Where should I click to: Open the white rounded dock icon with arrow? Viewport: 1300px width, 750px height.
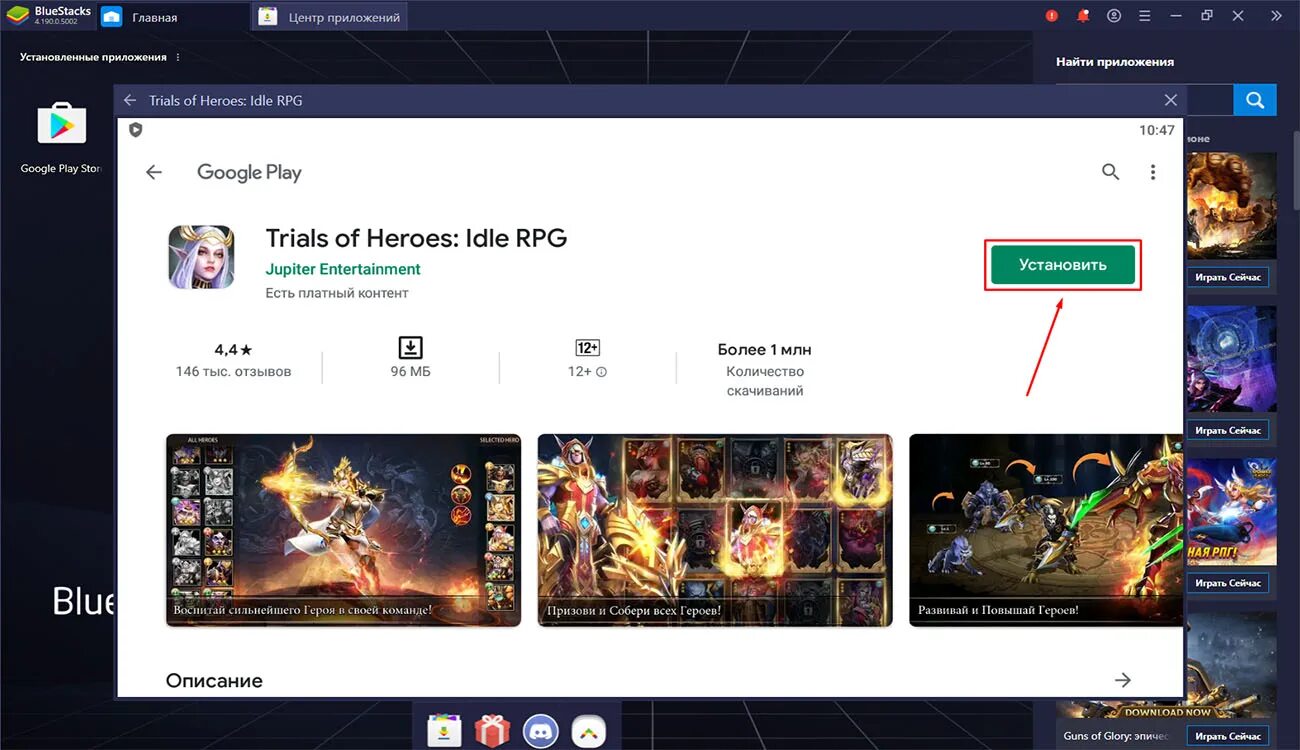[589, 730]
